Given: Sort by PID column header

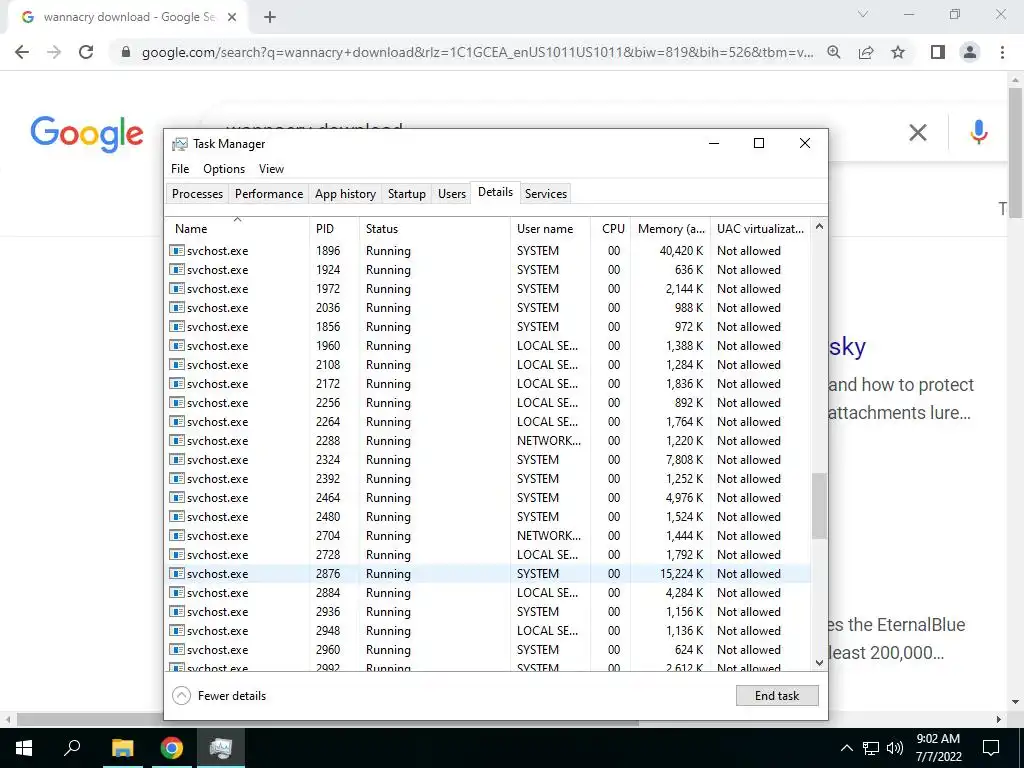Looking at the screenshot, I should tap(334, 229).
